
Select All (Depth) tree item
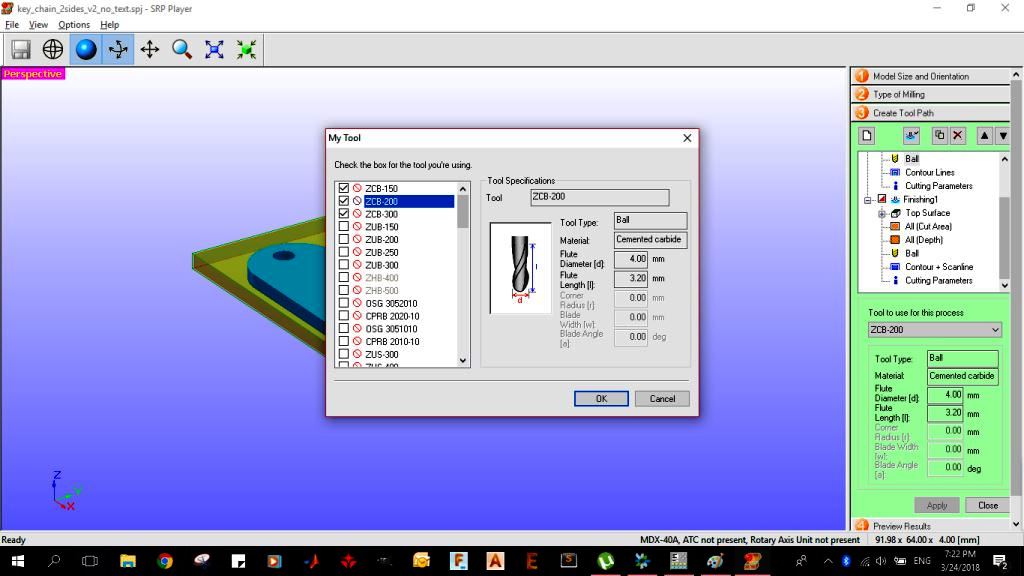tap(923, 240)
